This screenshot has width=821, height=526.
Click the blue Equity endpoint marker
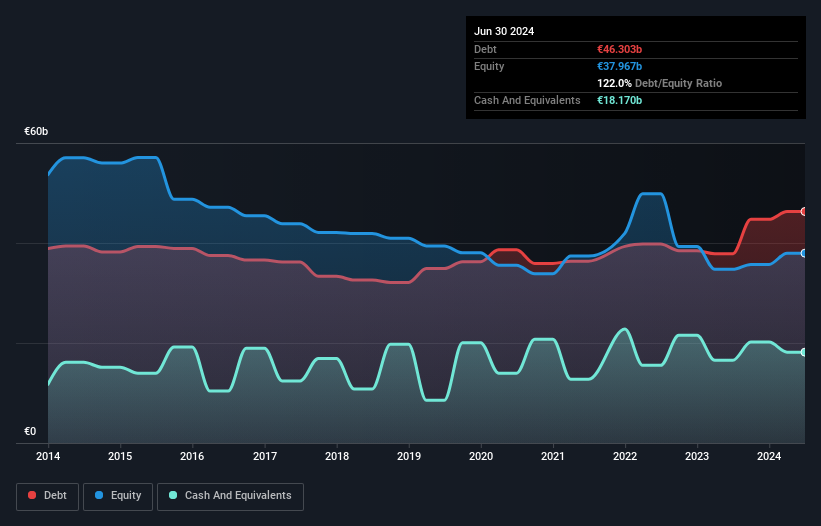click(x=804, y=253)
